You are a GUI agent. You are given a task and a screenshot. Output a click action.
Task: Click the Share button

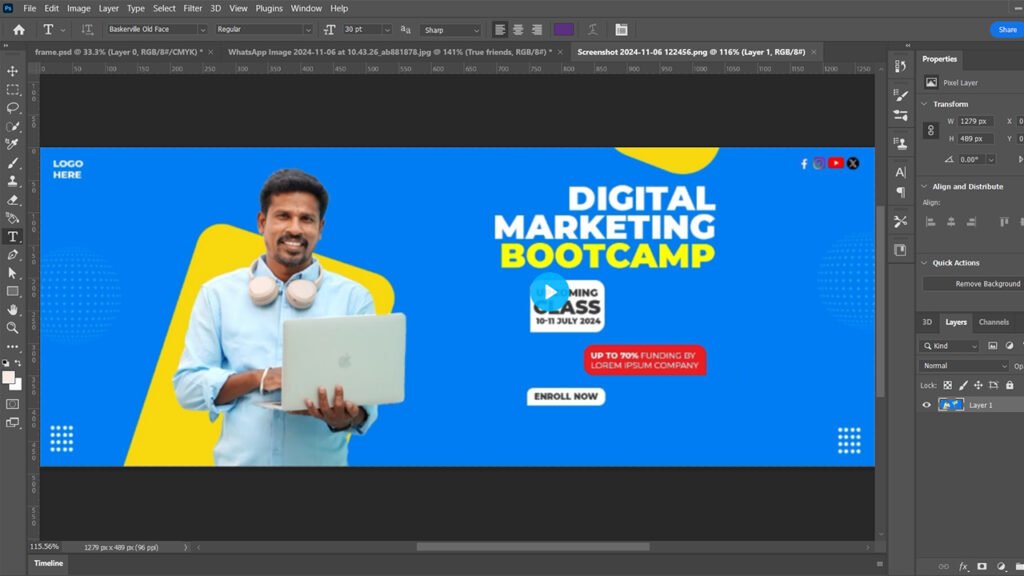click(x=1006, y=30)
